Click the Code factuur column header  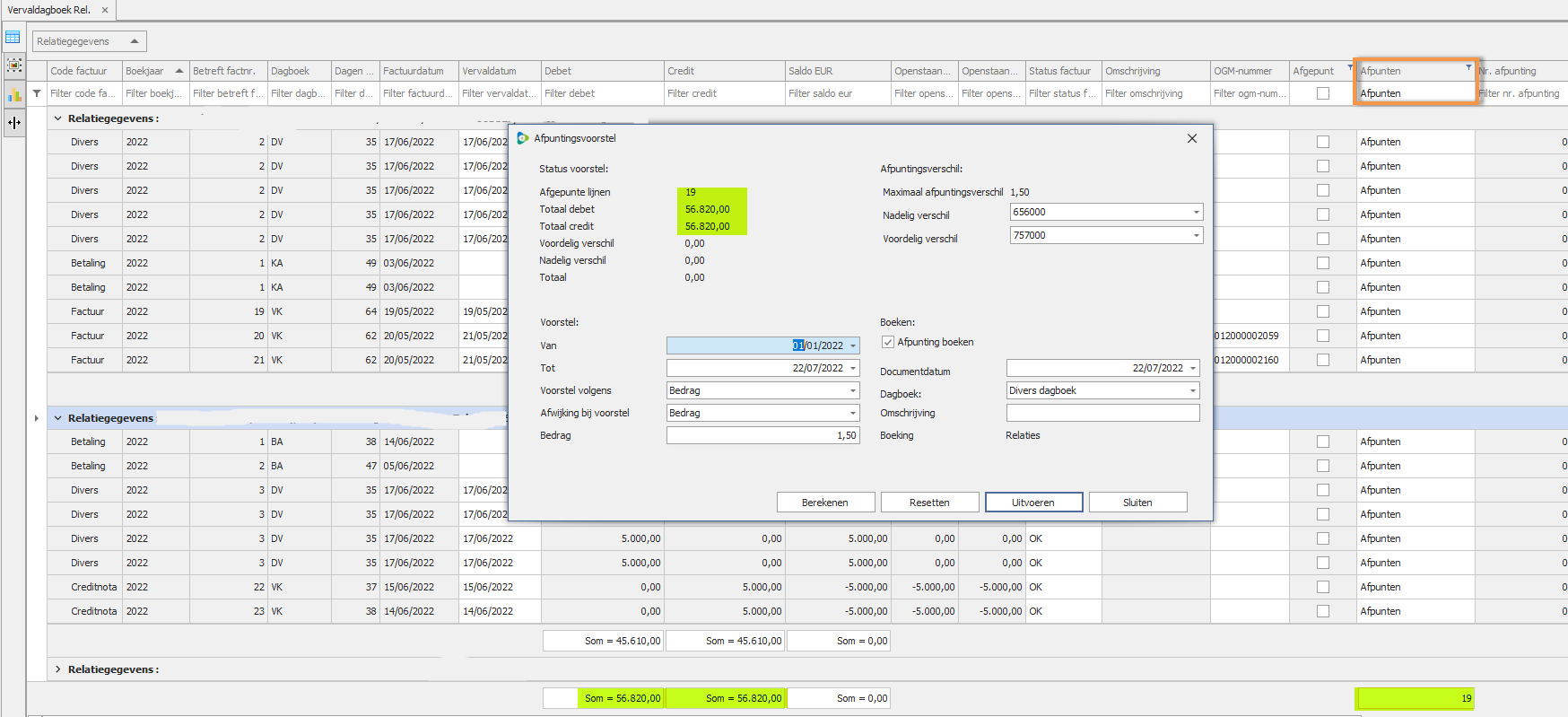84,71
